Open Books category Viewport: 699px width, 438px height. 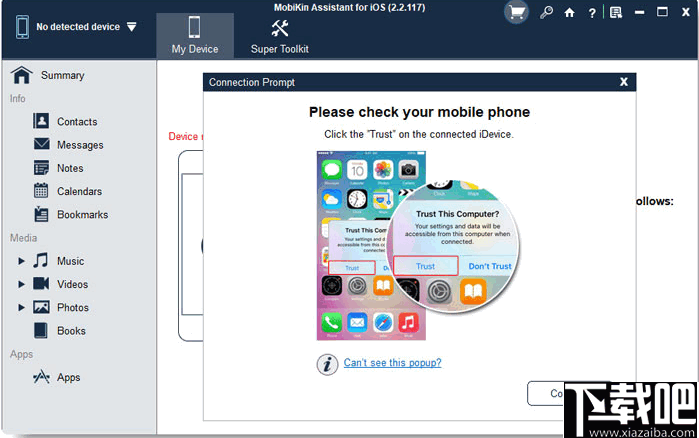[71, 331]
